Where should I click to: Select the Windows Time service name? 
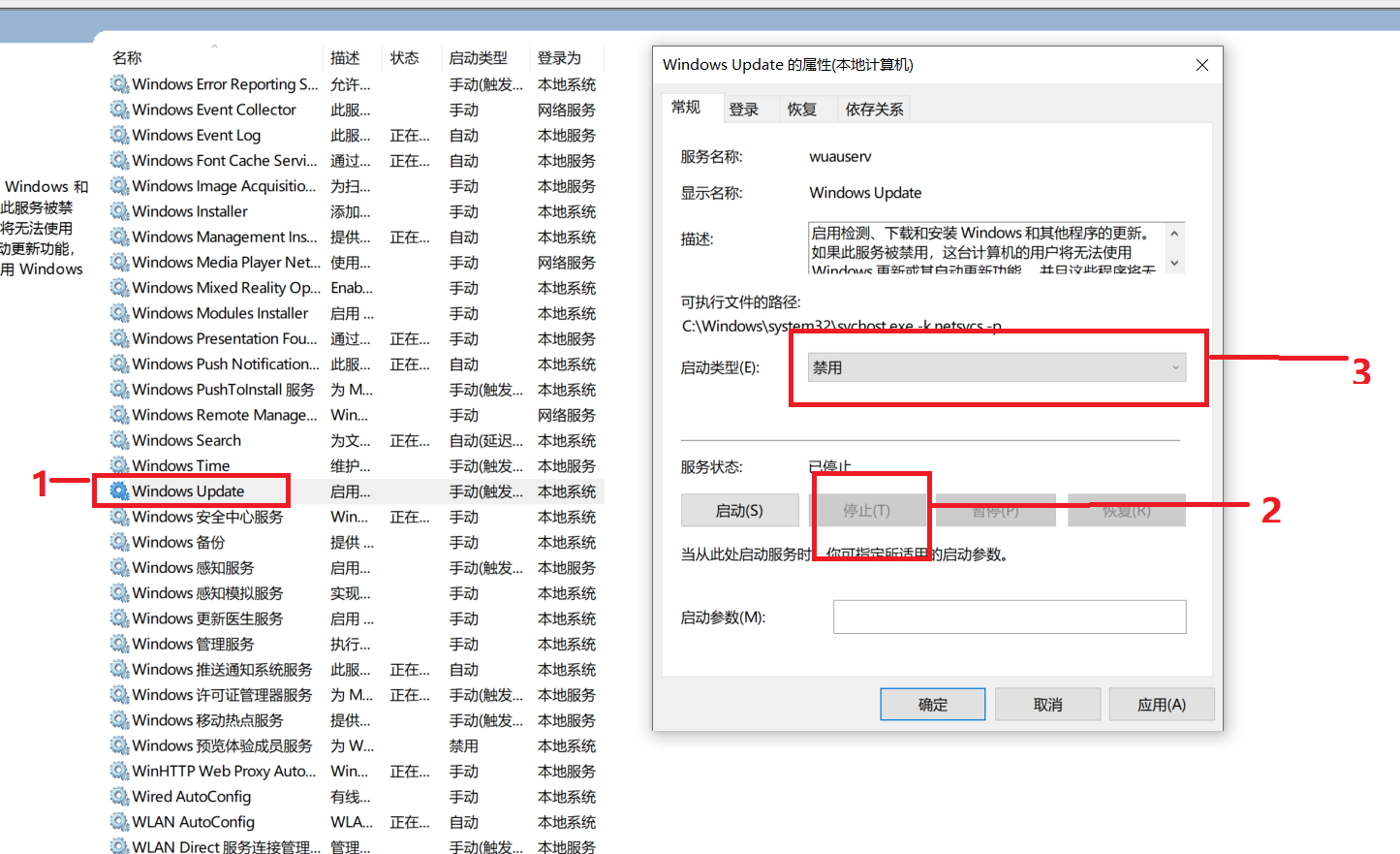(x=181, y=466)
